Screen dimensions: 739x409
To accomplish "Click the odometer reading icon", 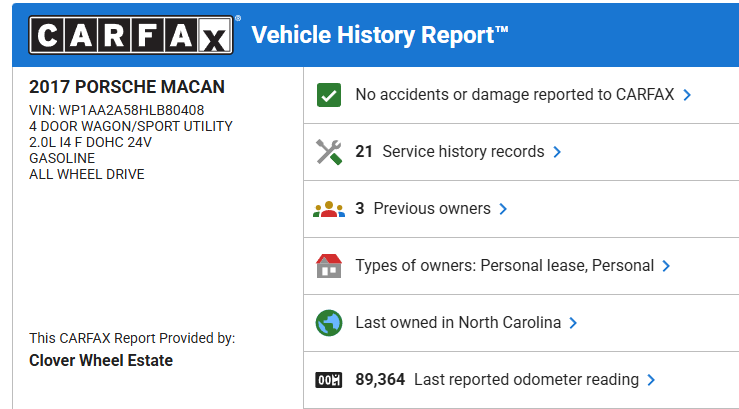I will pyautogui.click(x=329, y=380).
